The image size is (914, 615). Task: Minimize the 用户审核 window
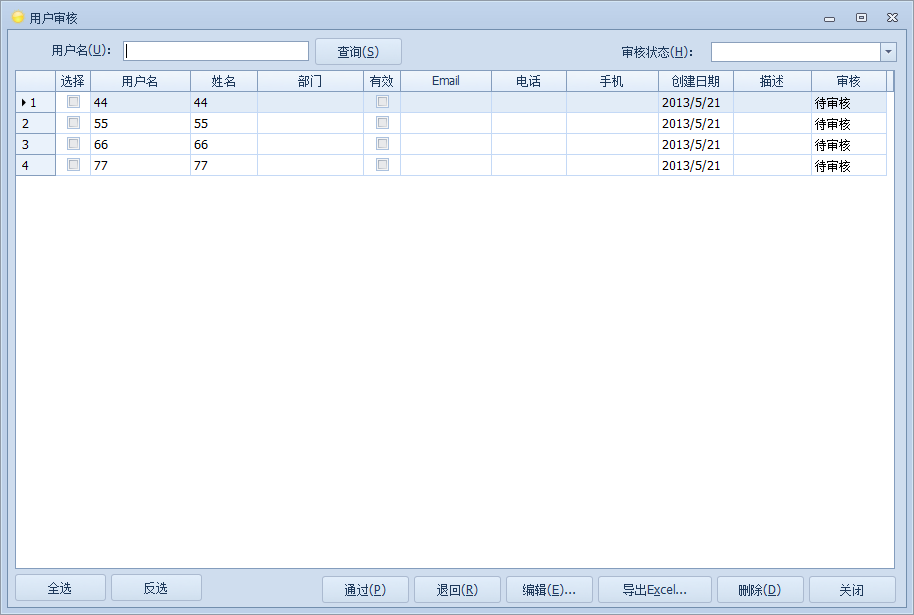[829, 19]
